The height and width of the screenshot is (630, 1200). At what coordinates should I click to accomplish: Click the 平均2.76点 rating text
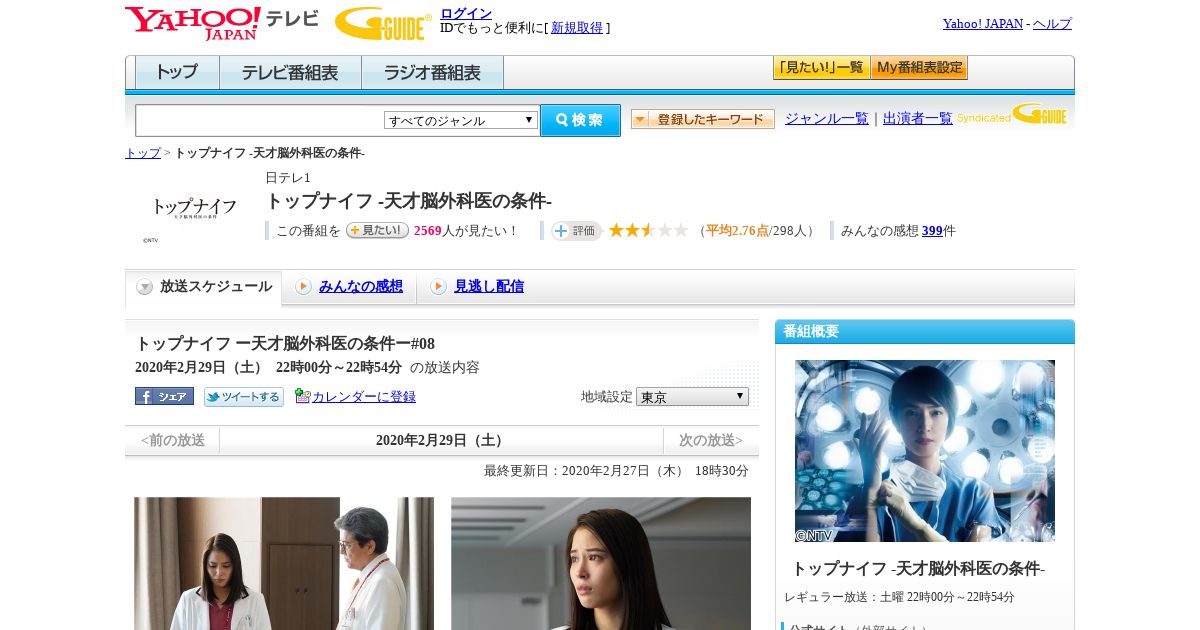tap(737, 231)
